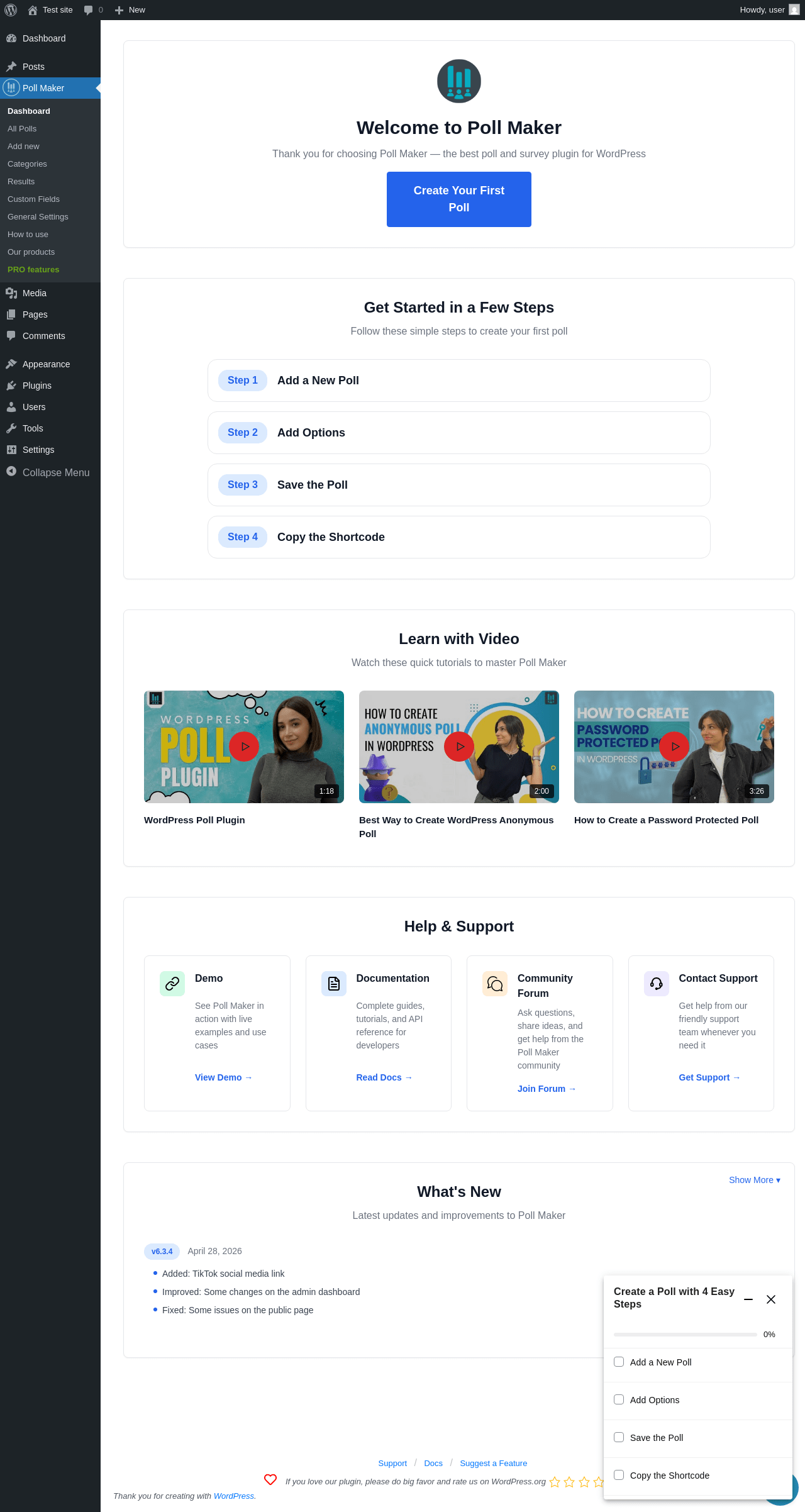The image size is (805, 1512).
Task: Minimize the Create a Poll steps popup
Action: click(748, 1299)
